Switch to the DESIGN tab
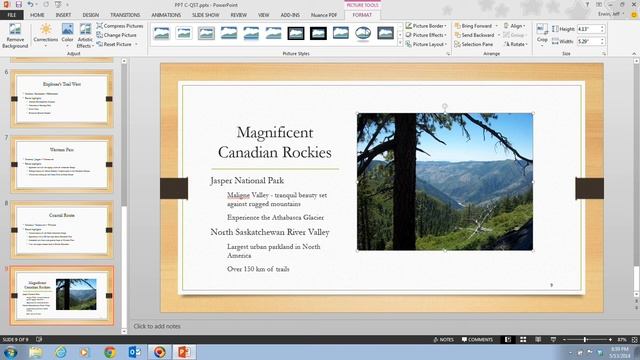Image resolution: width=640 pixels, height=360 pixels. click(91, 15)
